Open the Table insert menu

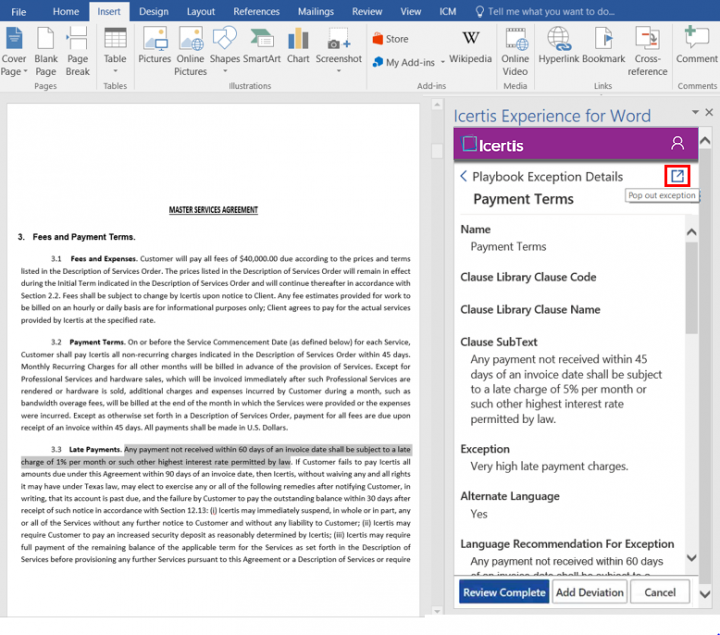tap(115, 51)
